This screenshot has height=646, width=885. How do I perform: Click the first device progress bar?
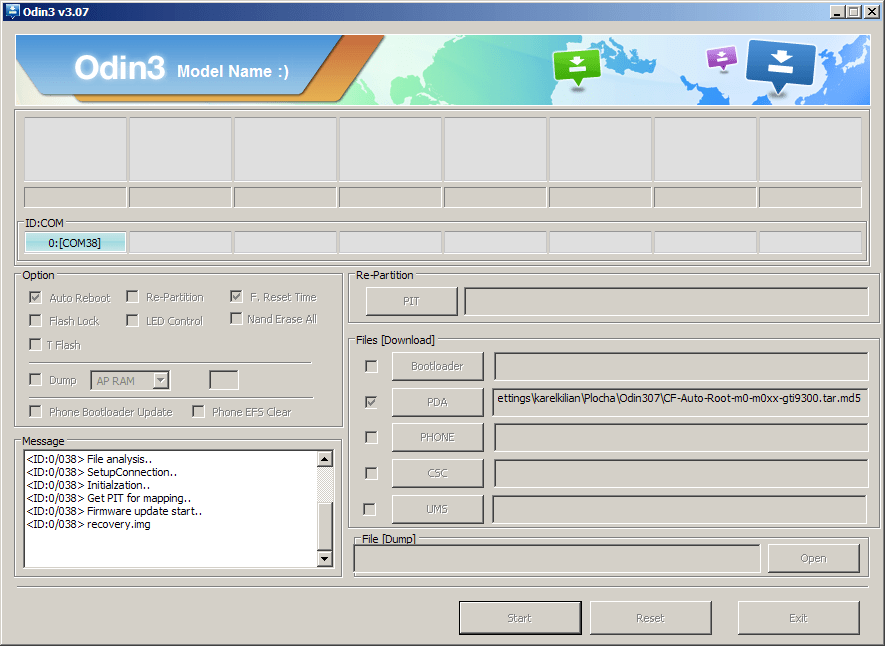[75, 197]
